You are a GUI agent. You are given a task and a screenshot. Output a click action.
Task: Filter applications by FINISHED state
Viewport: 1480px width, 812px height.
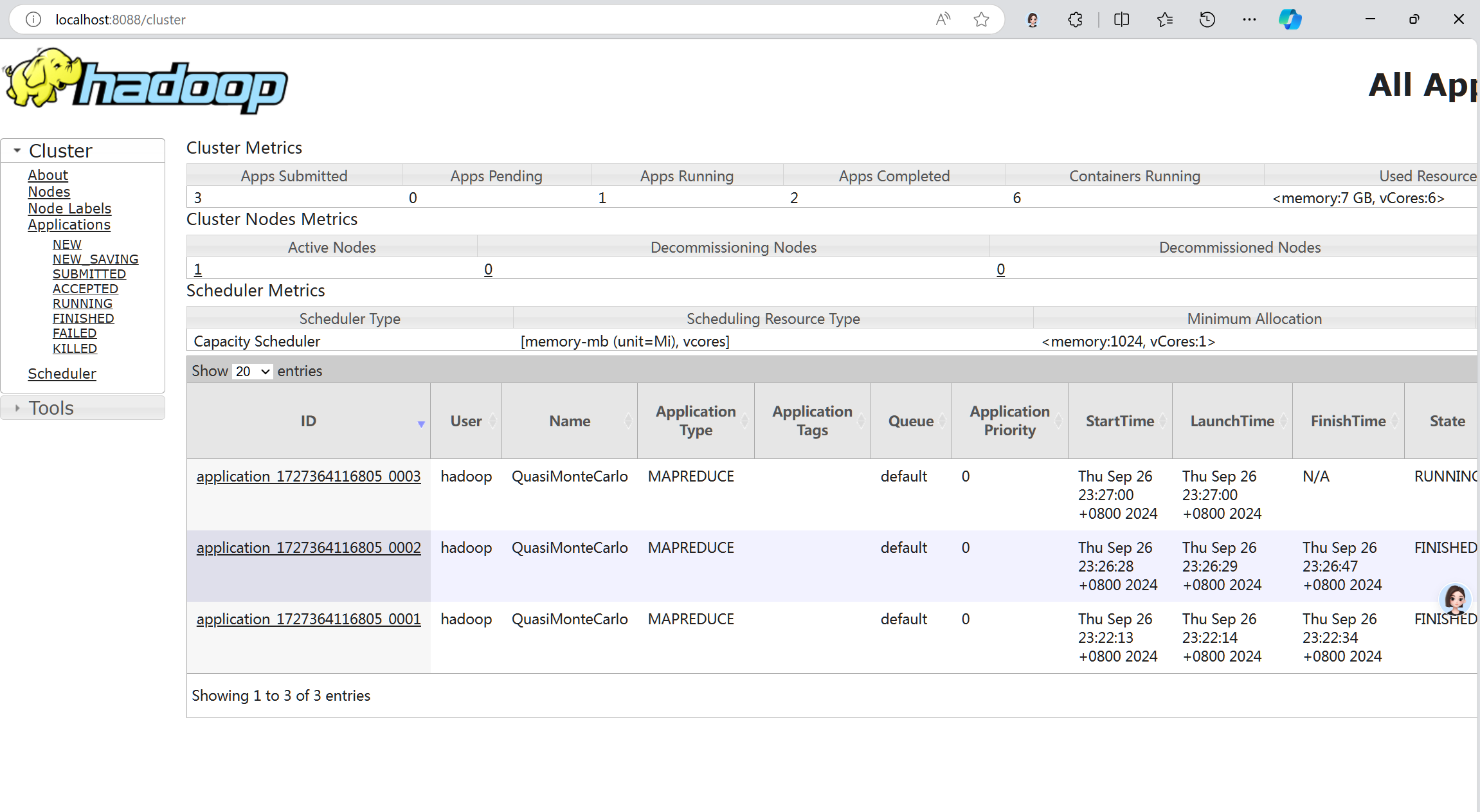(x=84, y=318)
